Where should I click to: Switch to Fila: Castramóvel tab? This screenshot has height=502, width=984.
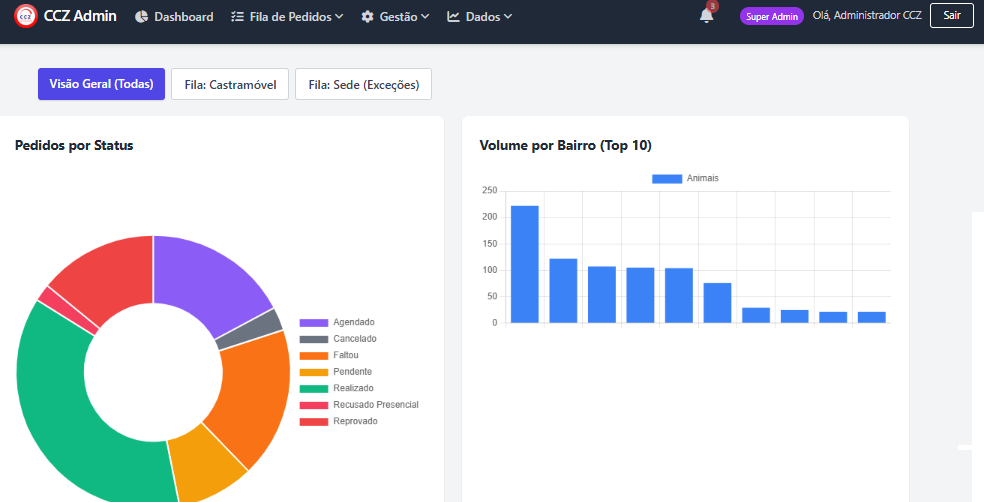pos(230,85)
